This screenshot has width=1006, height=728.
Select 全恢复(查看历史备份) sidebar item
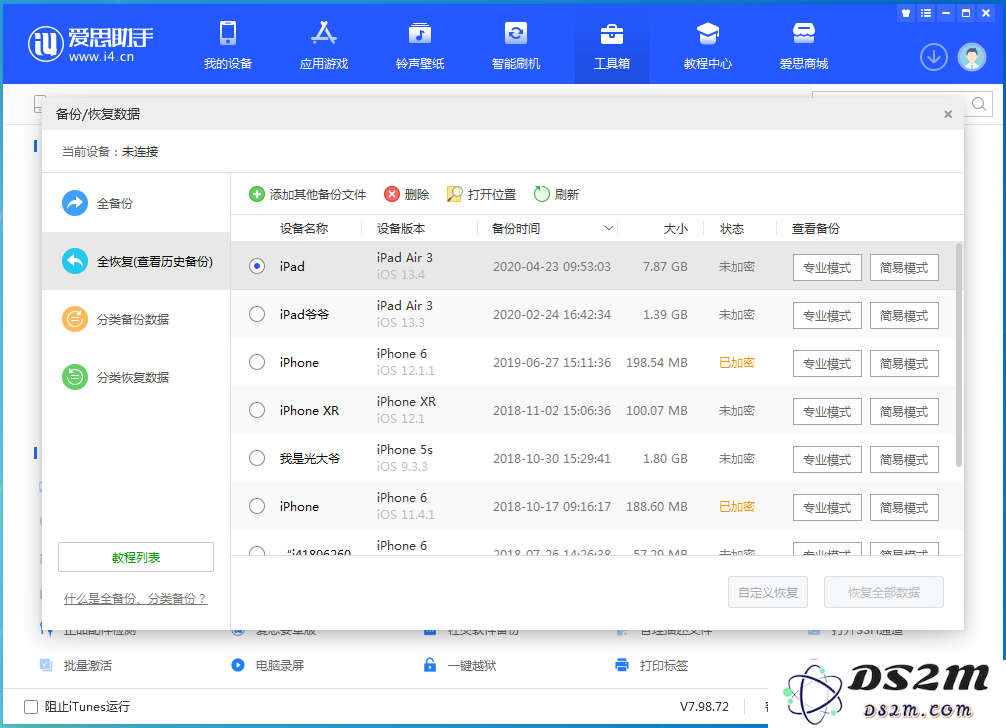tap(136, 261)
